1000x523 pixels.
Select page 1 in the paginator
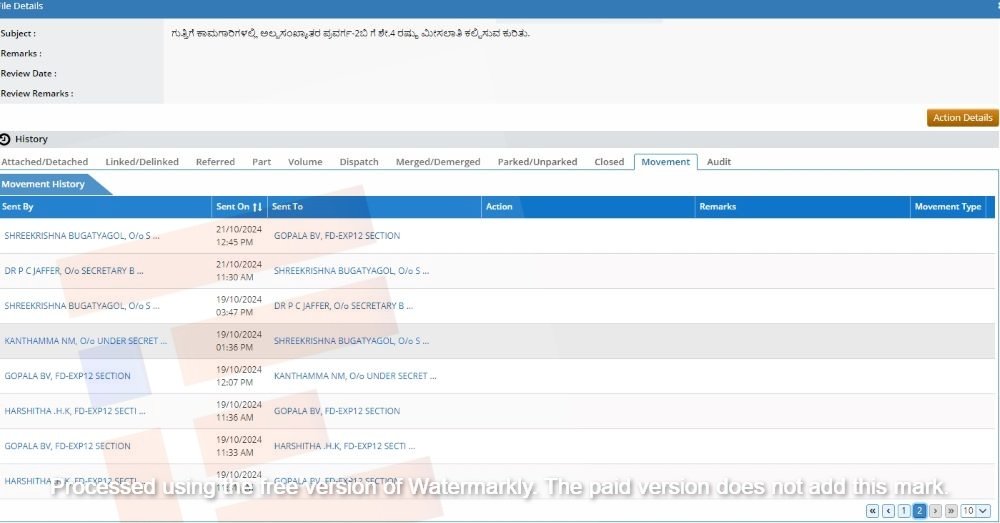click(x=904, y=511)
